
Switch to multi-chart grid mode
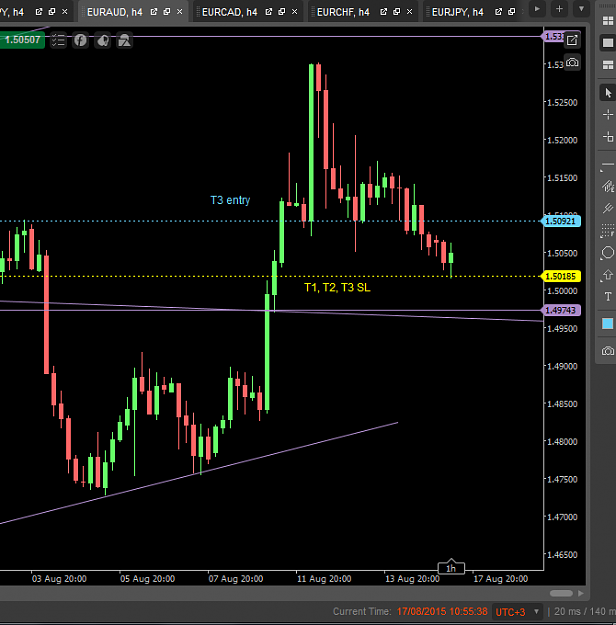[x=608, y=21]
